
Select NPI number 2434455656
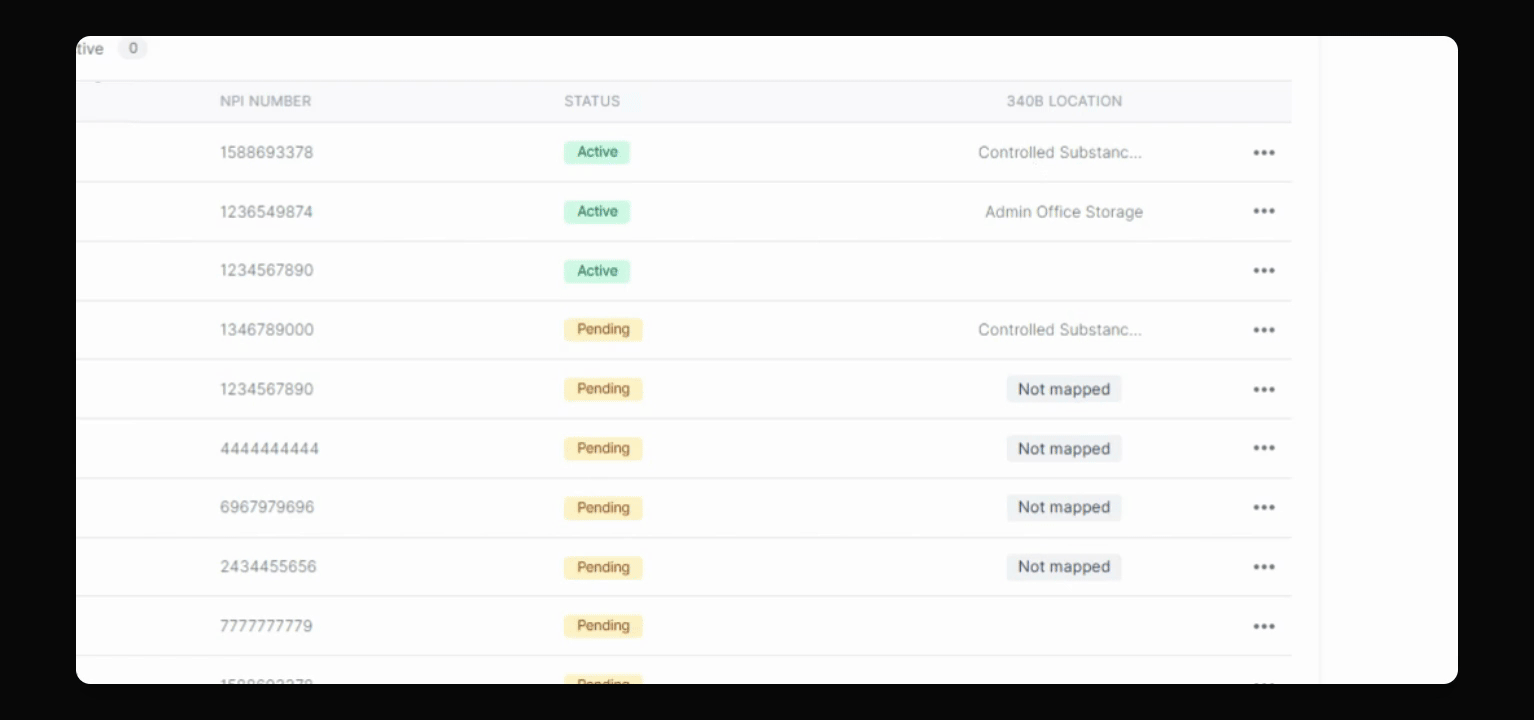(x=268, y=567)
